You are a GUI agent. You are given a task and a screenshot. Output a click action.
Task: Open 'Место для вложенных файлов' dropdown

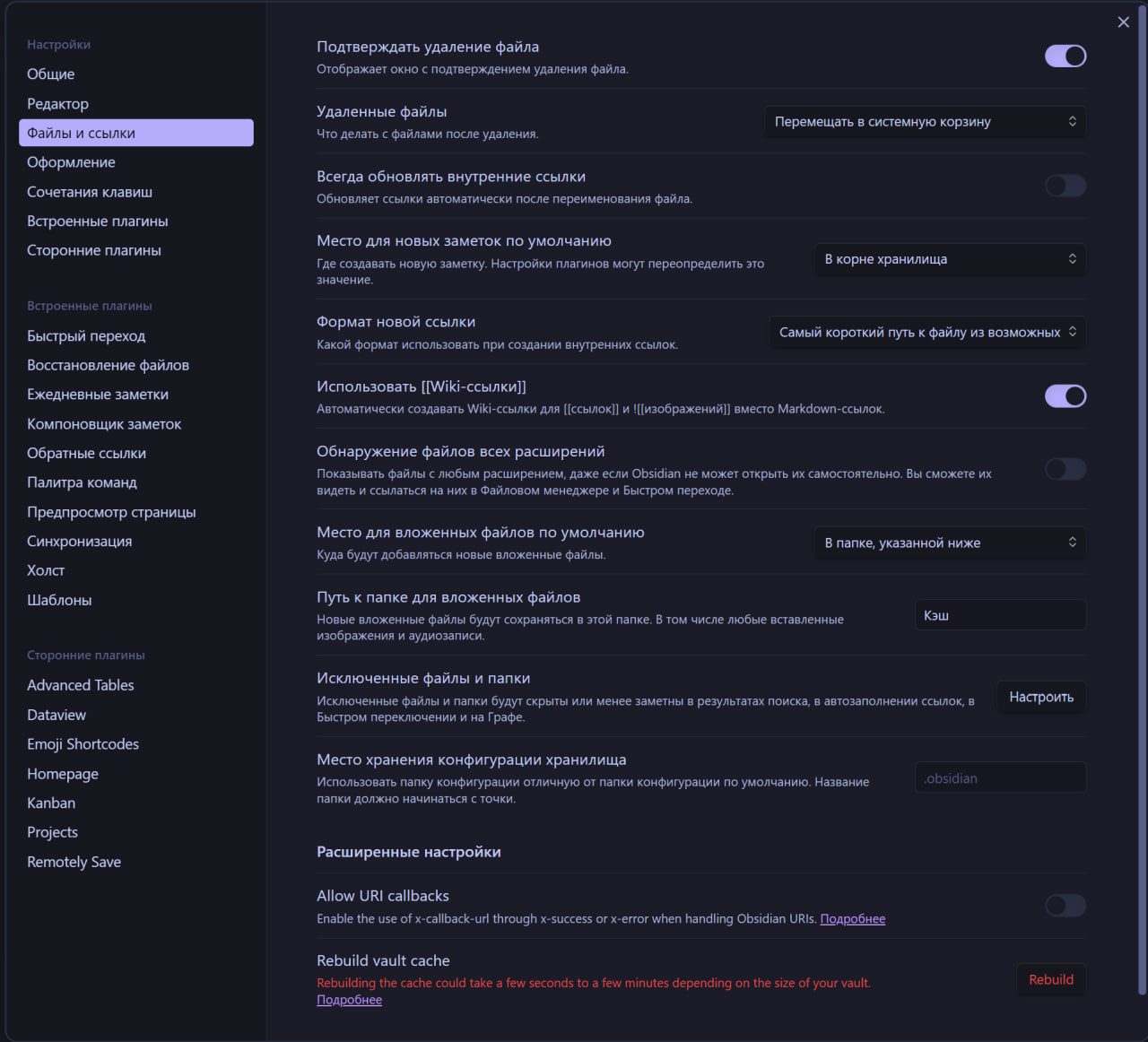point(950,543)
